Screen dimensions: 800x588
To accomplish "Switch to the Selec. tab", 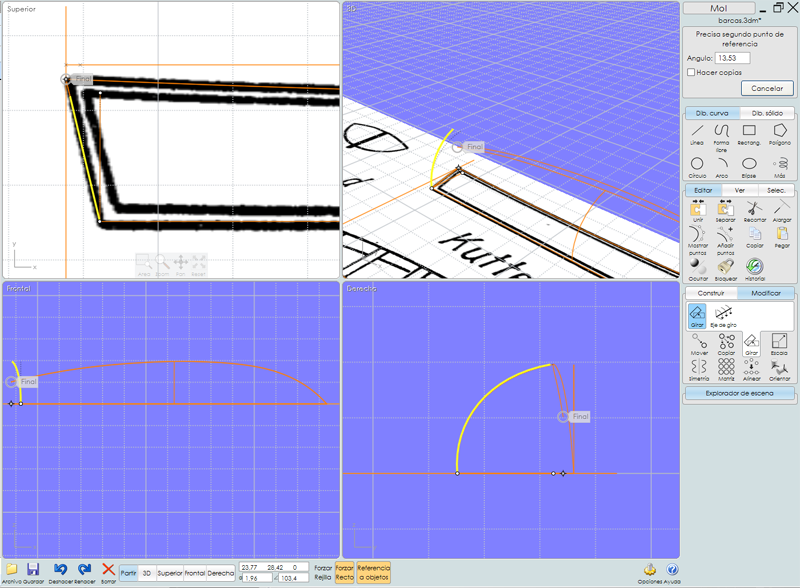I will click(776, 190).
